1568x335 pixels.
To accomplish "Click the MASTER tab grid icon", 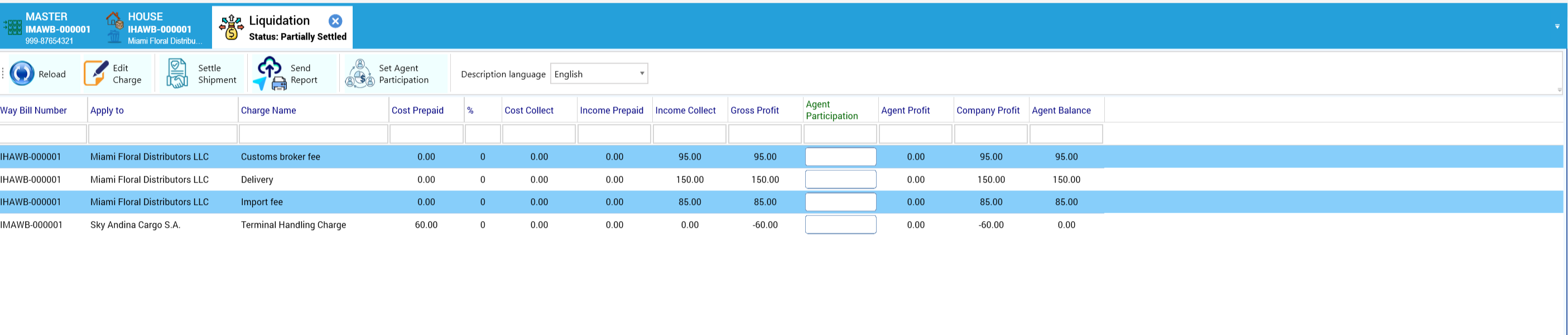I will coord(13,28).
